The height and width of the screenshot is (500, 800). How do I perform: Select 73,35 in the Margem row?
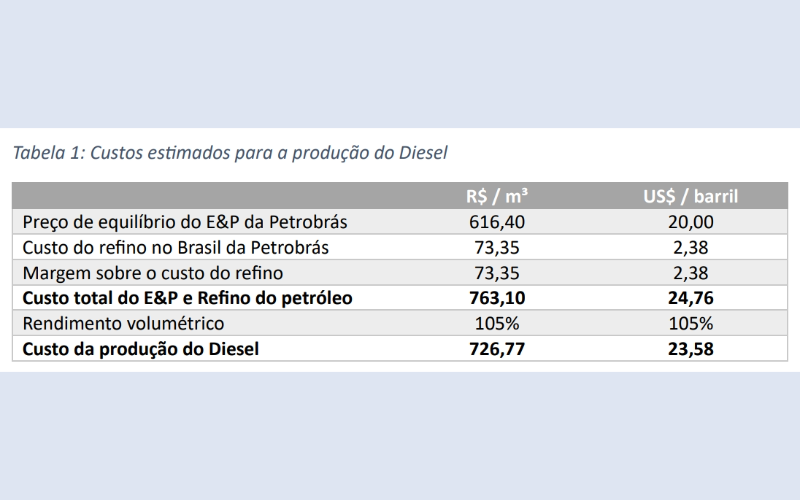click(x=497, y=273)
